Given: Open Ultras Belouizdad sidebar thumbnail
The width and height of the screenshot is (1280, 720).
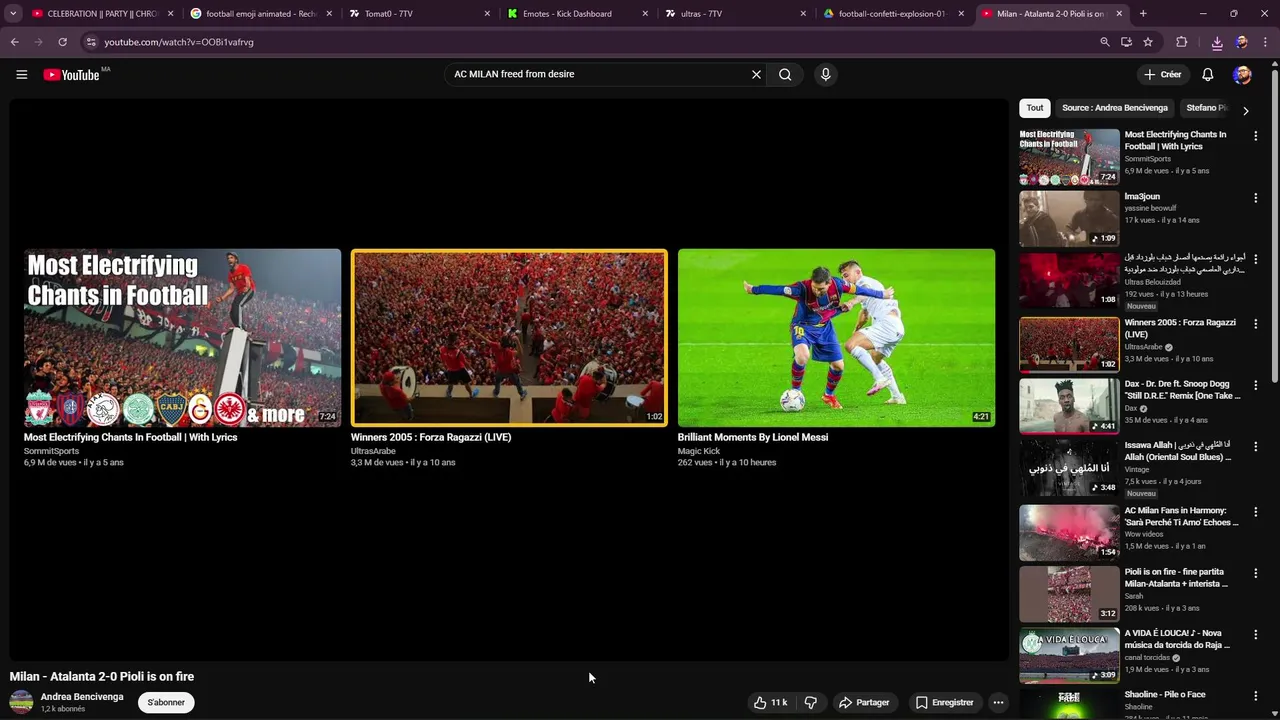Looking at the screenshot, I should 1069,280.
